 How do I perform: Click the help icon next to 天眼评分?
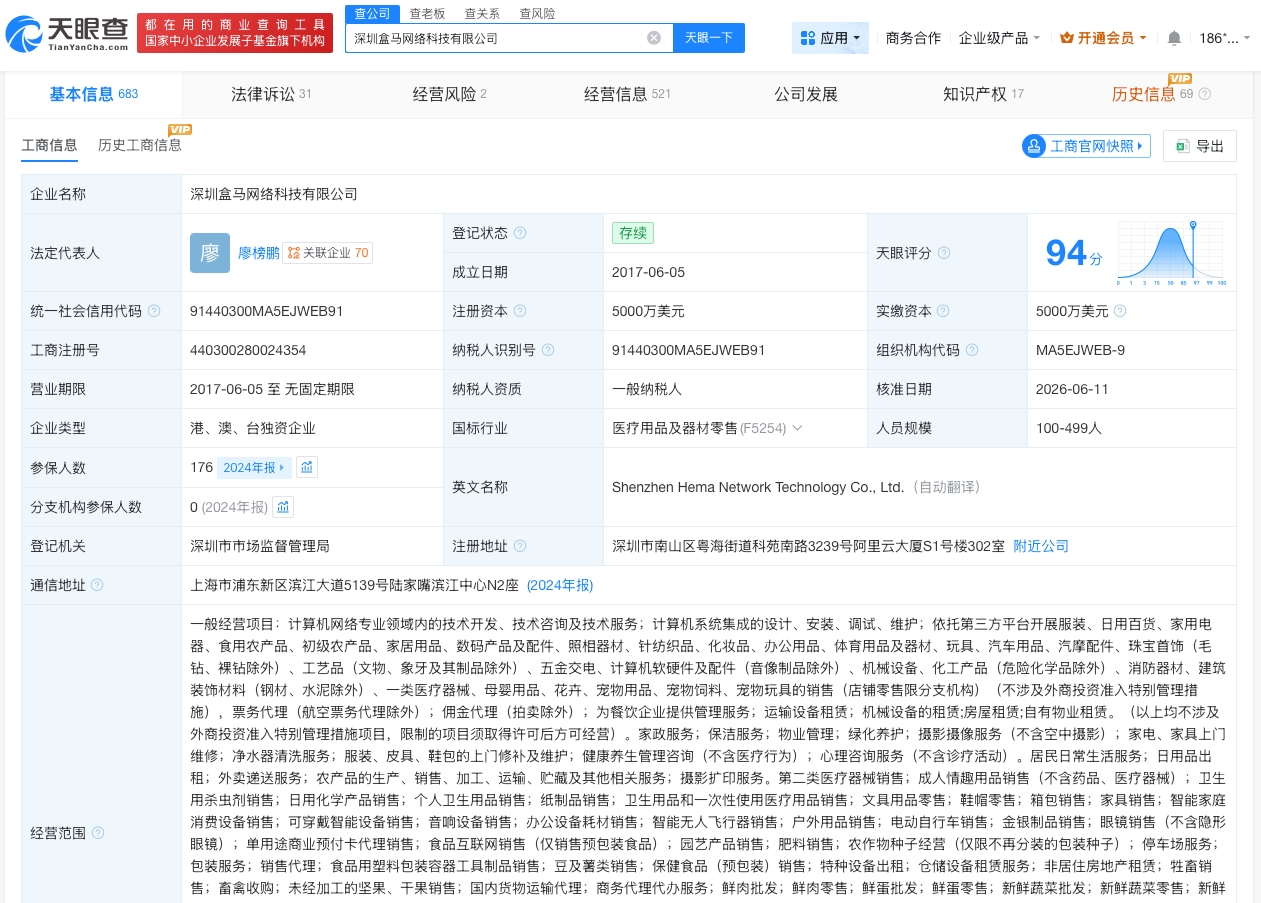tap(944, 253)
